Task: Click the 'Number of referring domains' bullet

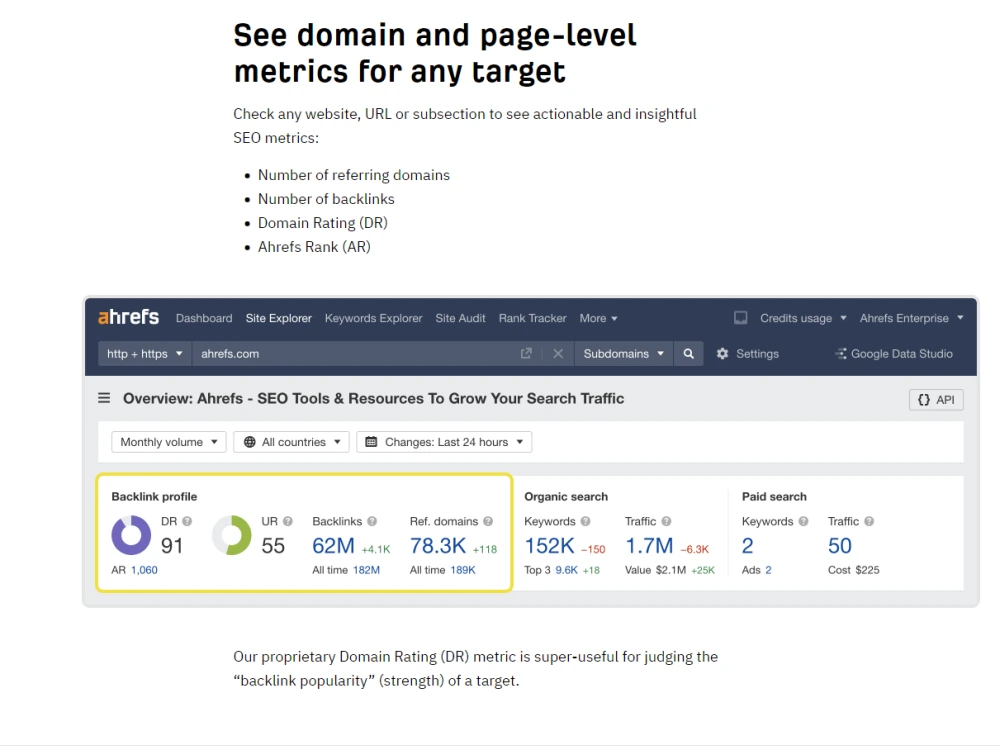Action: tap(353, 175)
